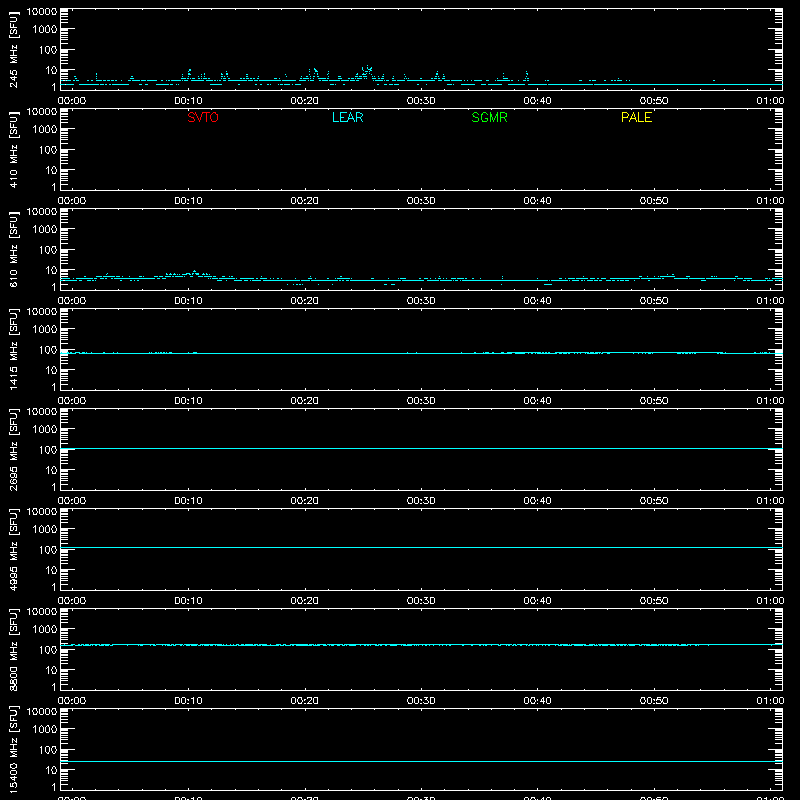This screenshot has height=800, width=800.
Task: Click the yellow PALE station label
Action: coord(636,117)
